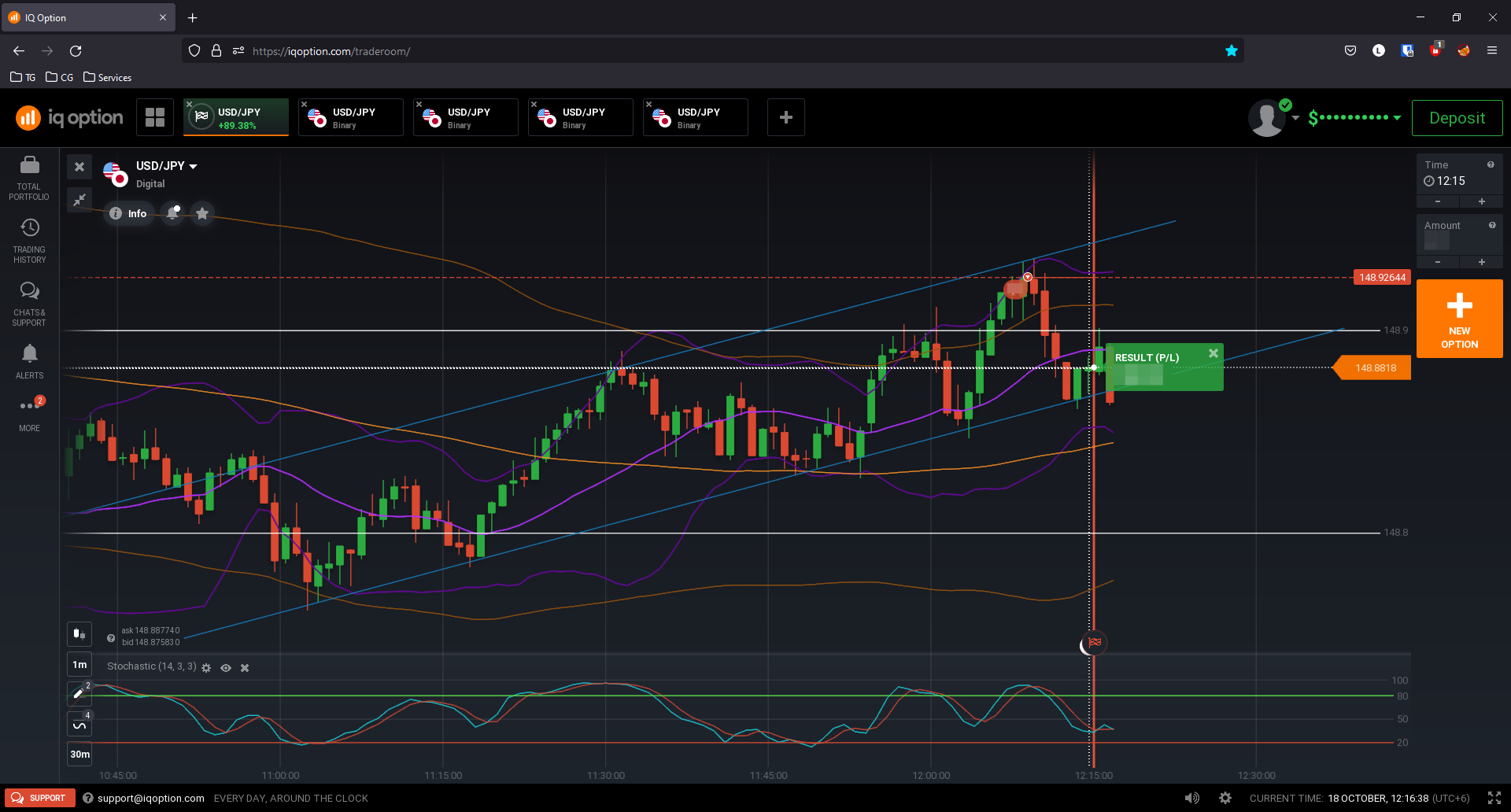Click the expiration flag marker on timeline
The width and height of the screenshot is (1511, 812).
pyautogui.click(x=1095, y=643)
